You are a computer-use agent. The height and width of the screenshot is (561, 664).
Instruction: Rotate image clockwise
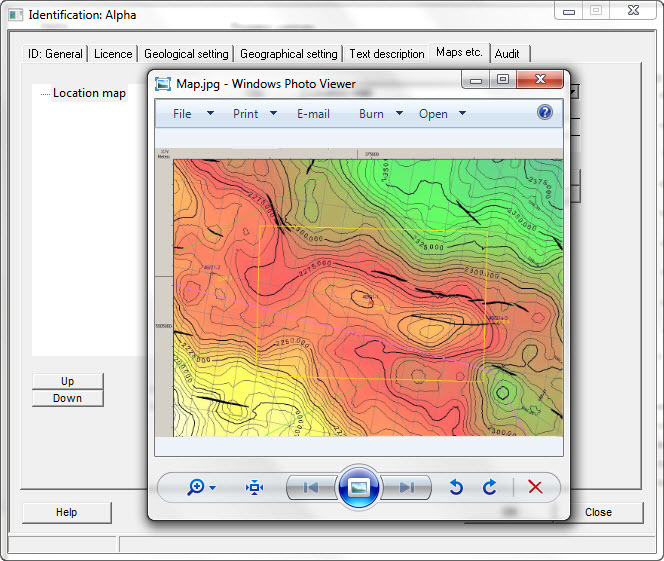[x=490, y=487]
